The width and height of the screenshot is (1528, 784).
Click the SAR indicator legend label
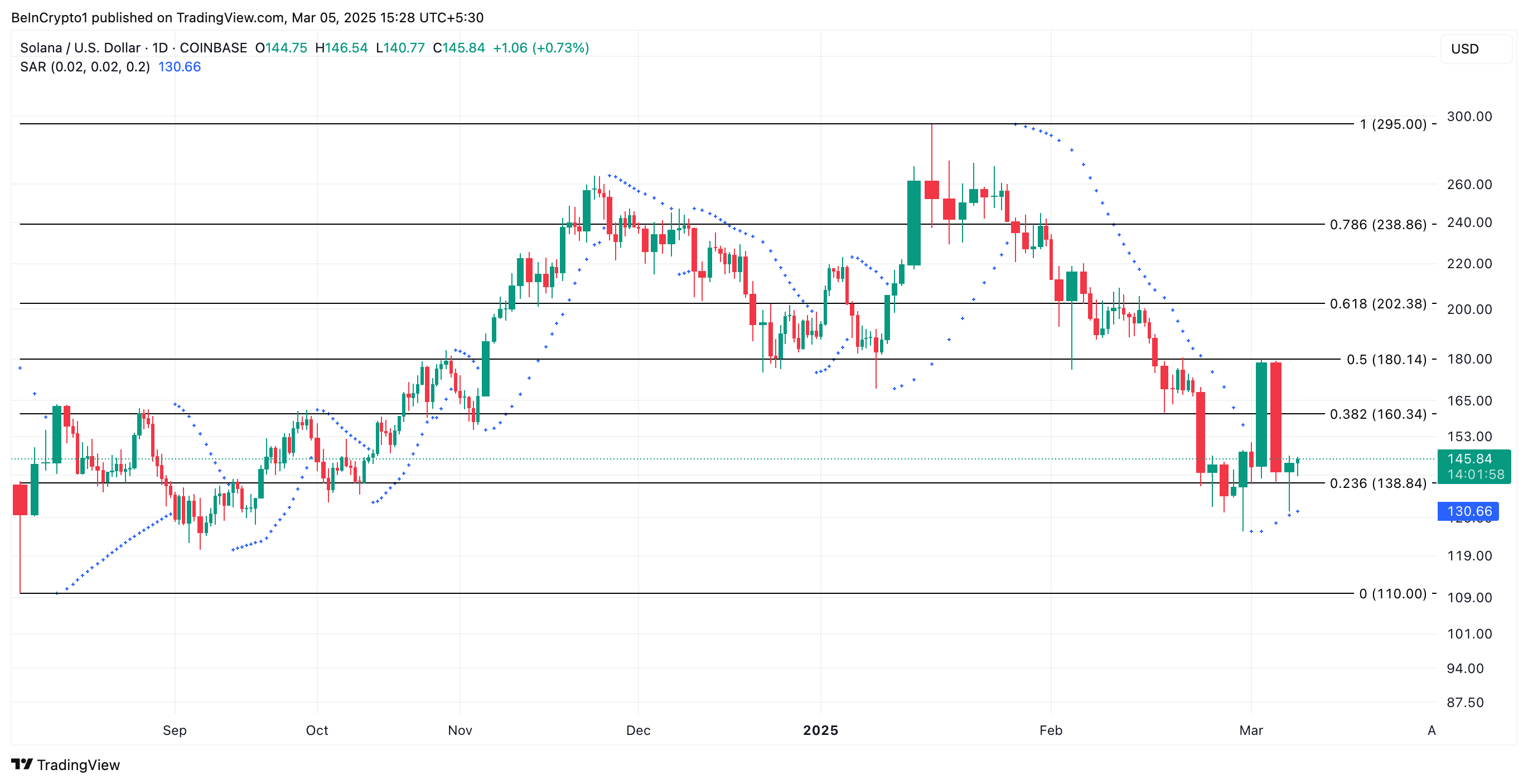(84, 66)
